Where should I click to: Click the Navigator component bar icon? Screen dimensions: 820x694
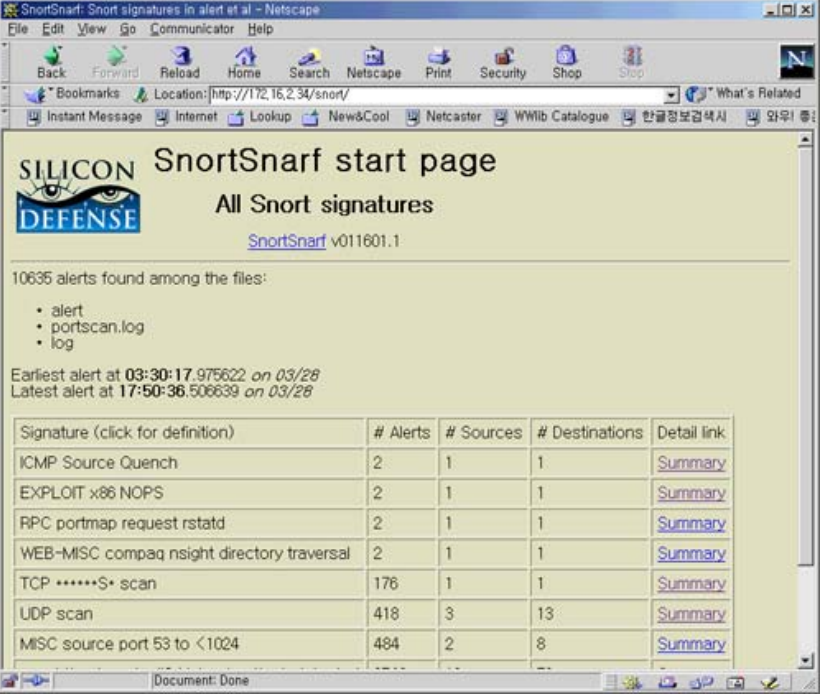632,682
